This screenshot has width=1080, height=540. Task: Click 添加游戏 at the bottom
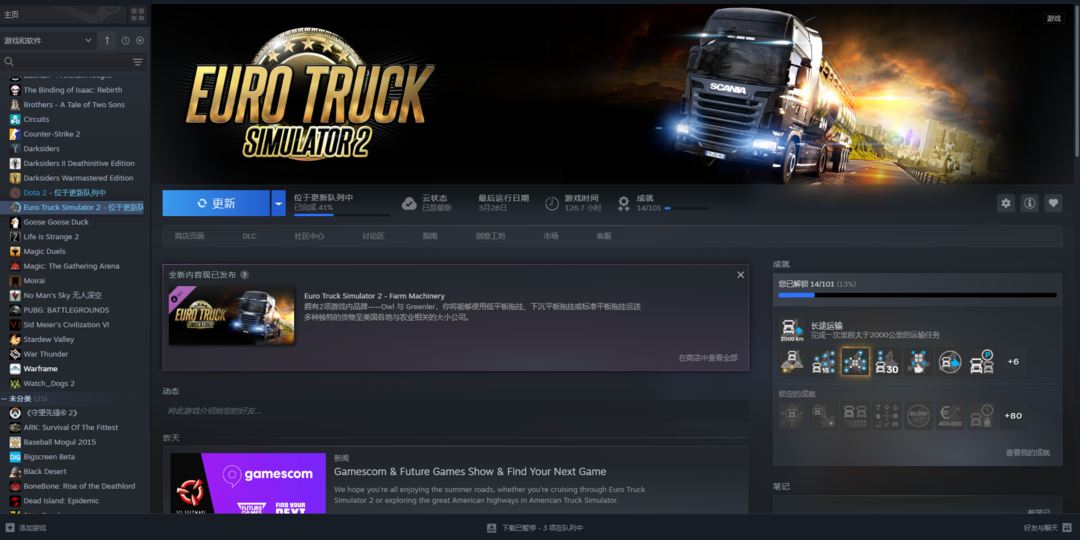(26, 528)
